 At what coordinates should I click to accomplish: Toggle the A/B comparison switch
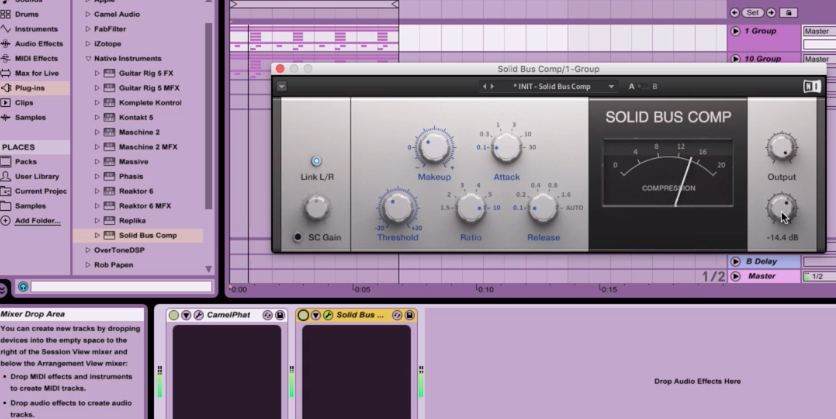(x=644, y=86)
